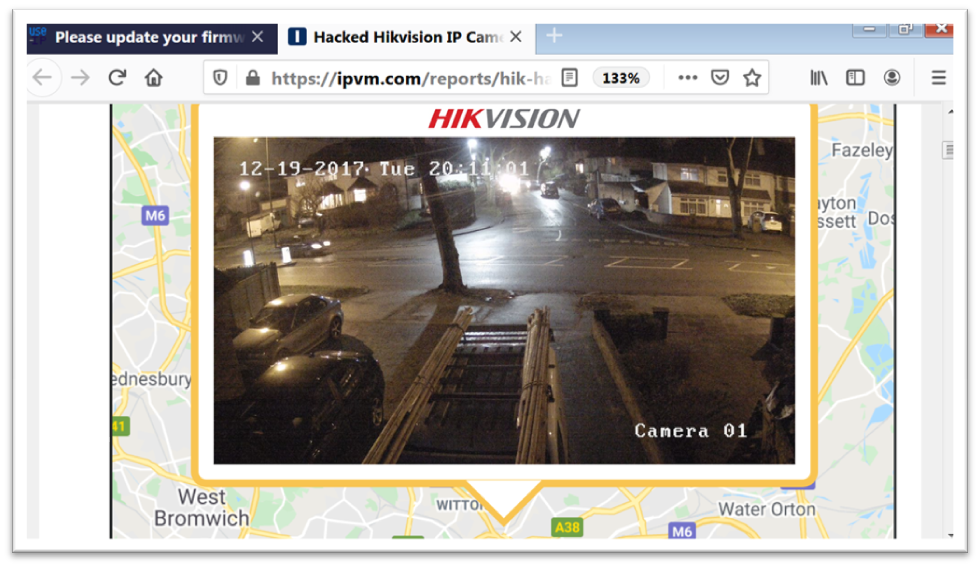This screenshot has height=568, width=980.
Task: Reload the current page
Action: (117, 78)
